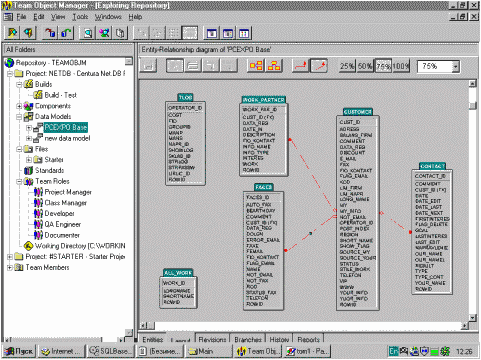
Task: Click the orange entity layout icon
Action: click(256, 66)
